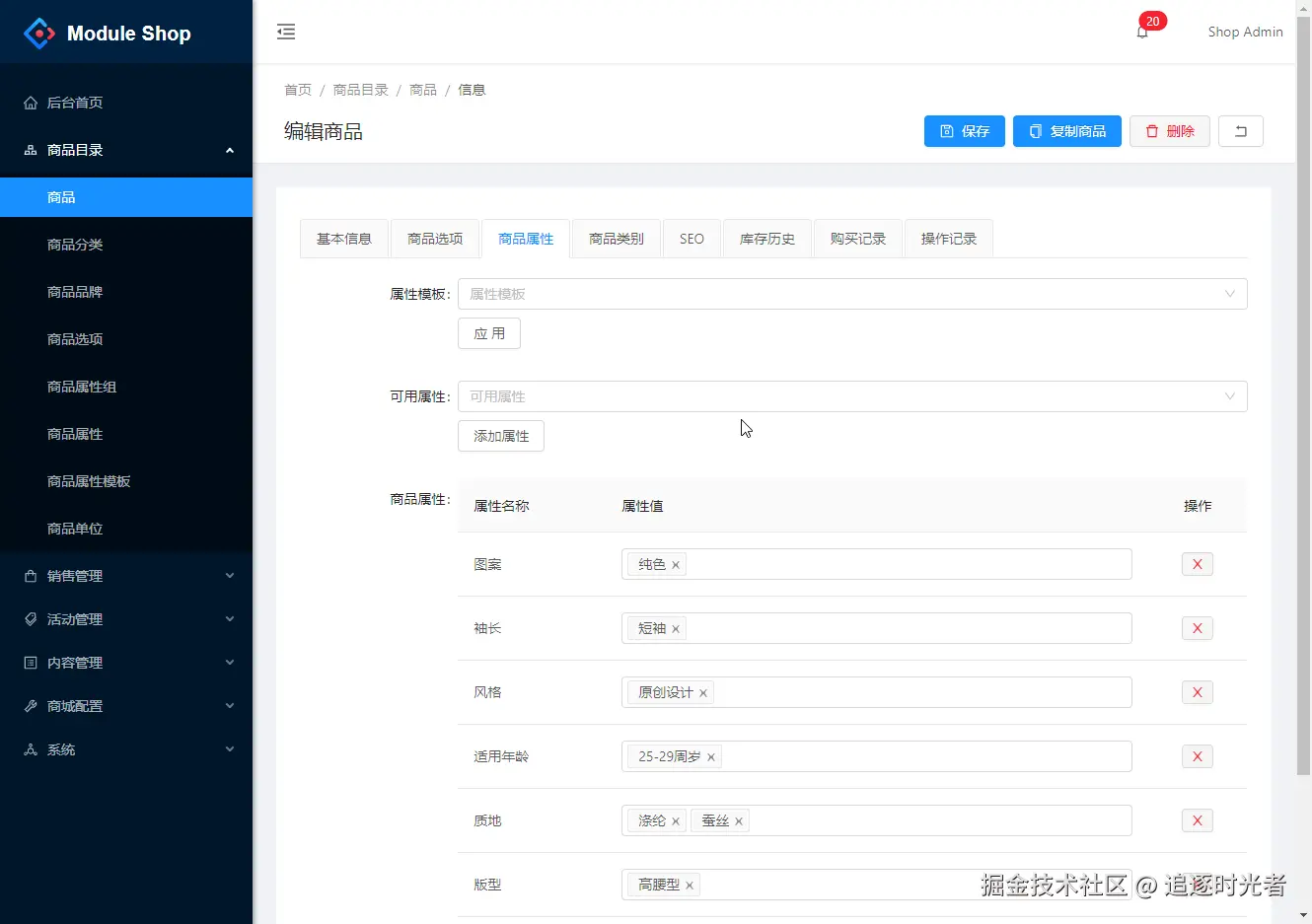
Task: Click the 删除 button
Action: coord(1170,131)
